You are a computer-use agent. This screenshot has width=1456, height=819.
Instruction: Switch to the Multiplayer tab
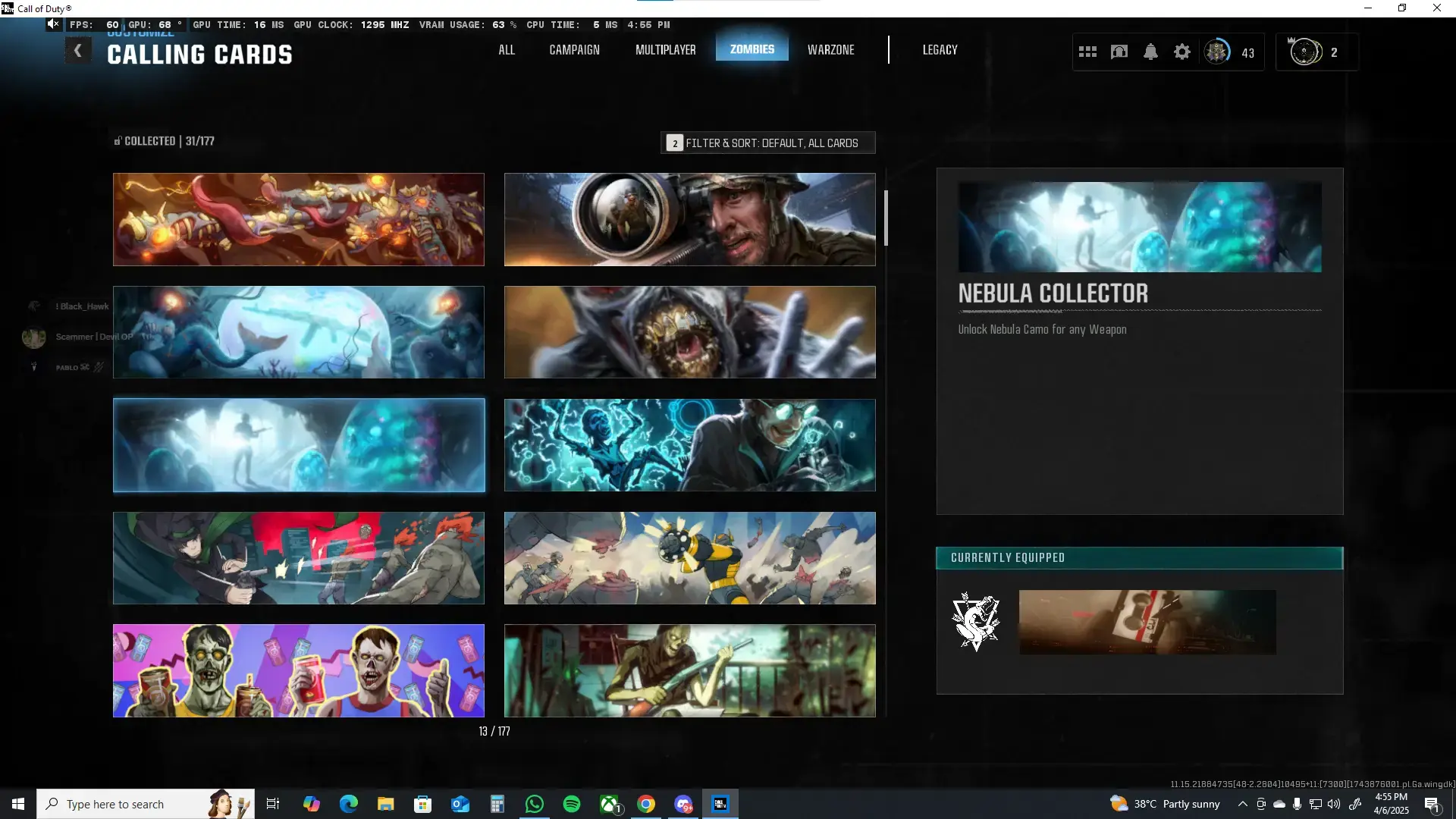pyautogui.click(x=665, y=50)
